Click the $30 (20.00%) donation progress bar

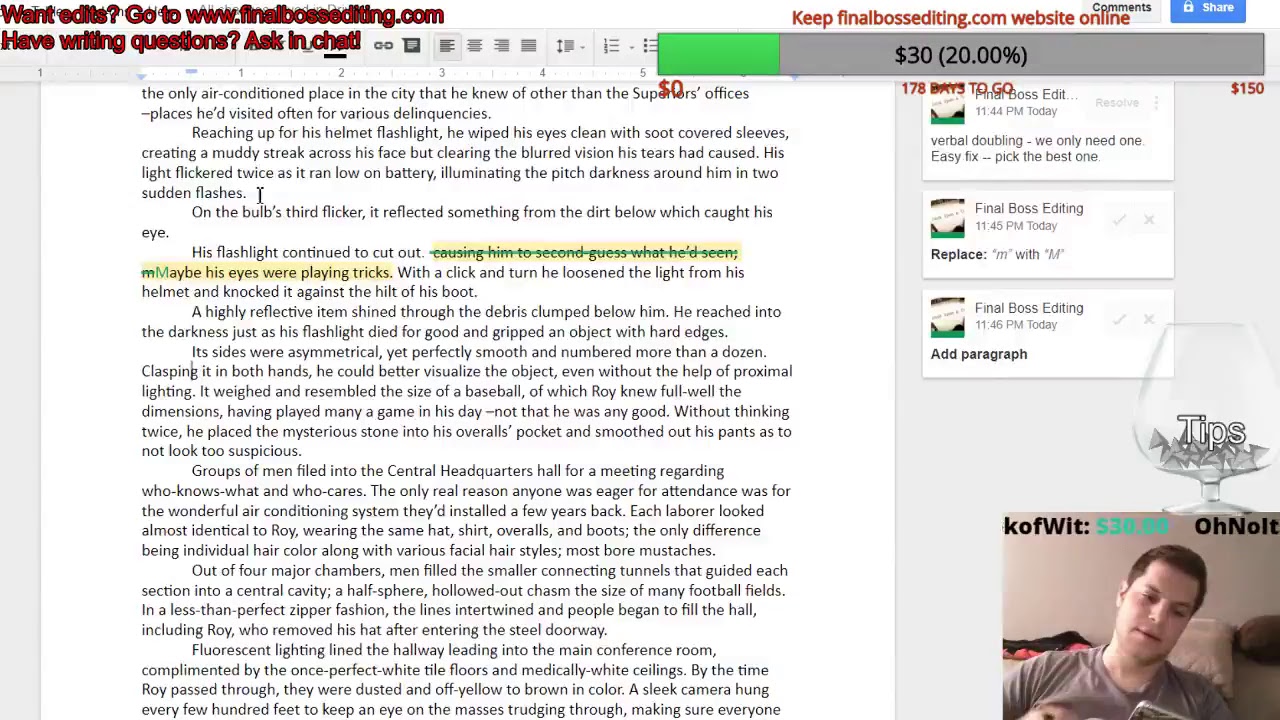click(x=961, y=55)
